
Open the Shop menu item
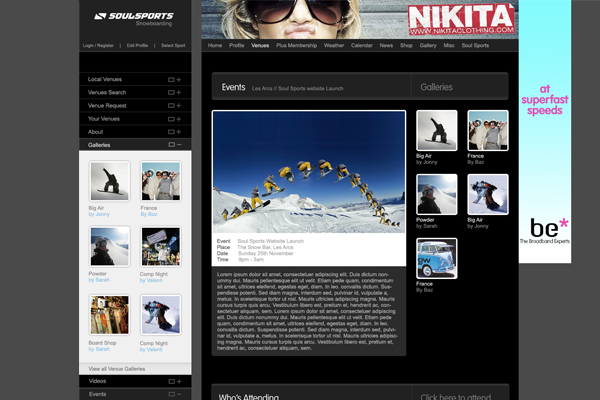click(406, 46)
